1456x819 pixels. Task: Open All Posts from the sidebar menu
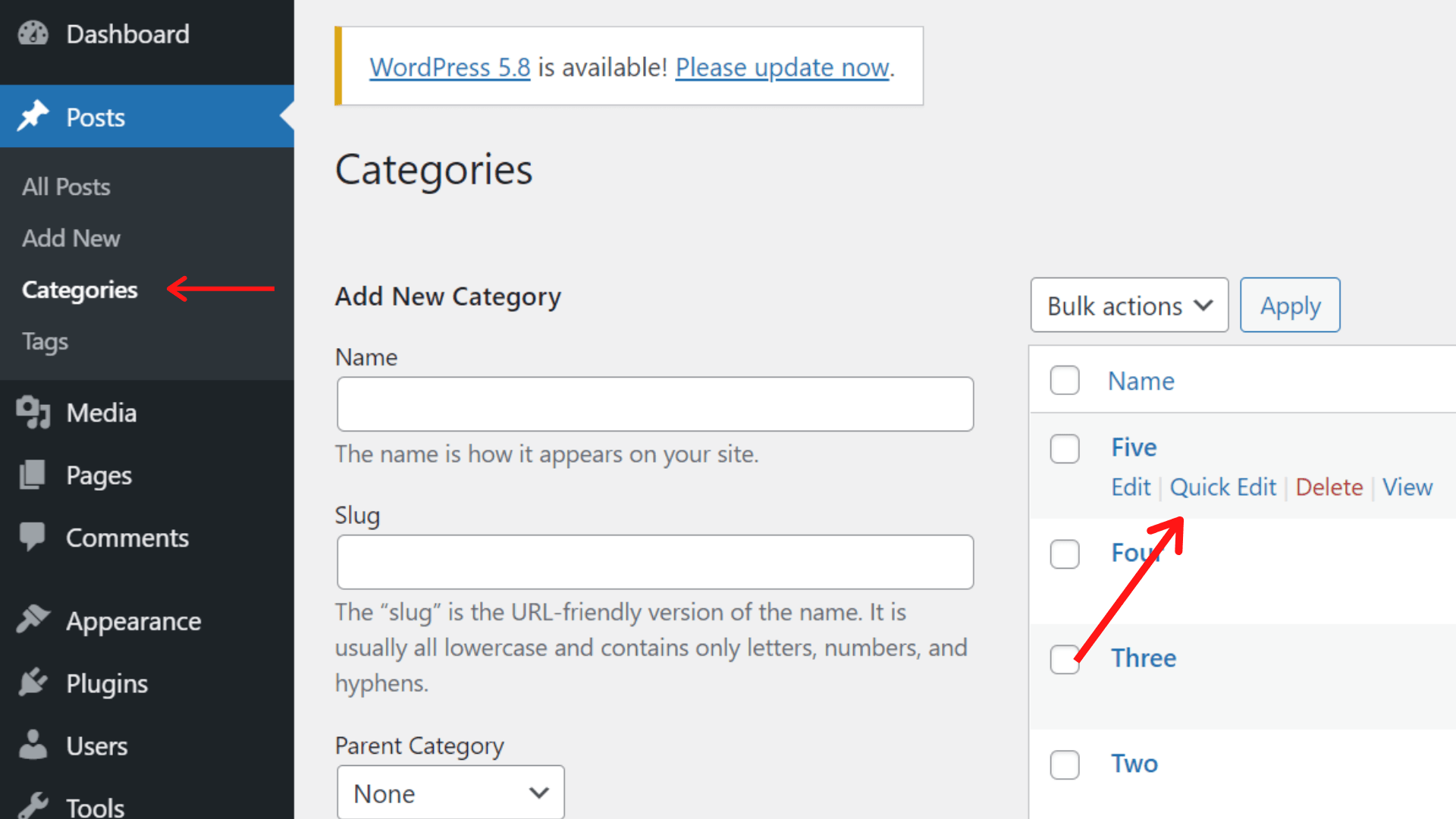tap(66, 187)
